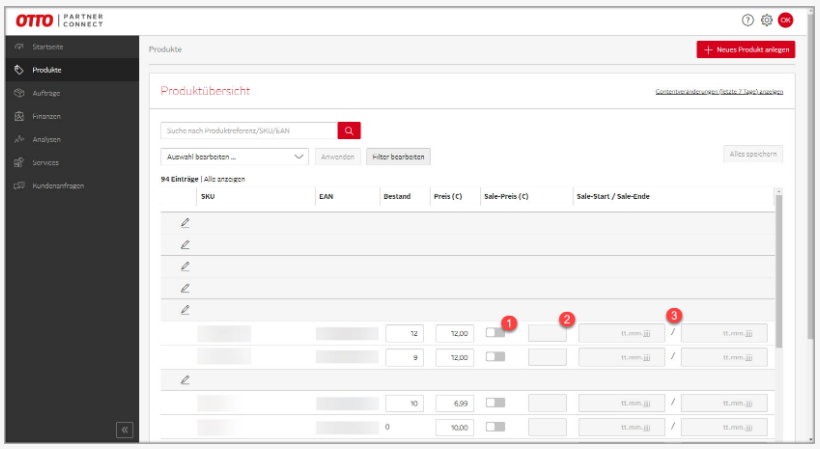Click the Bestand column header
Screen dimensions: 820x449
pyautogui.click(x=397, y=197)
